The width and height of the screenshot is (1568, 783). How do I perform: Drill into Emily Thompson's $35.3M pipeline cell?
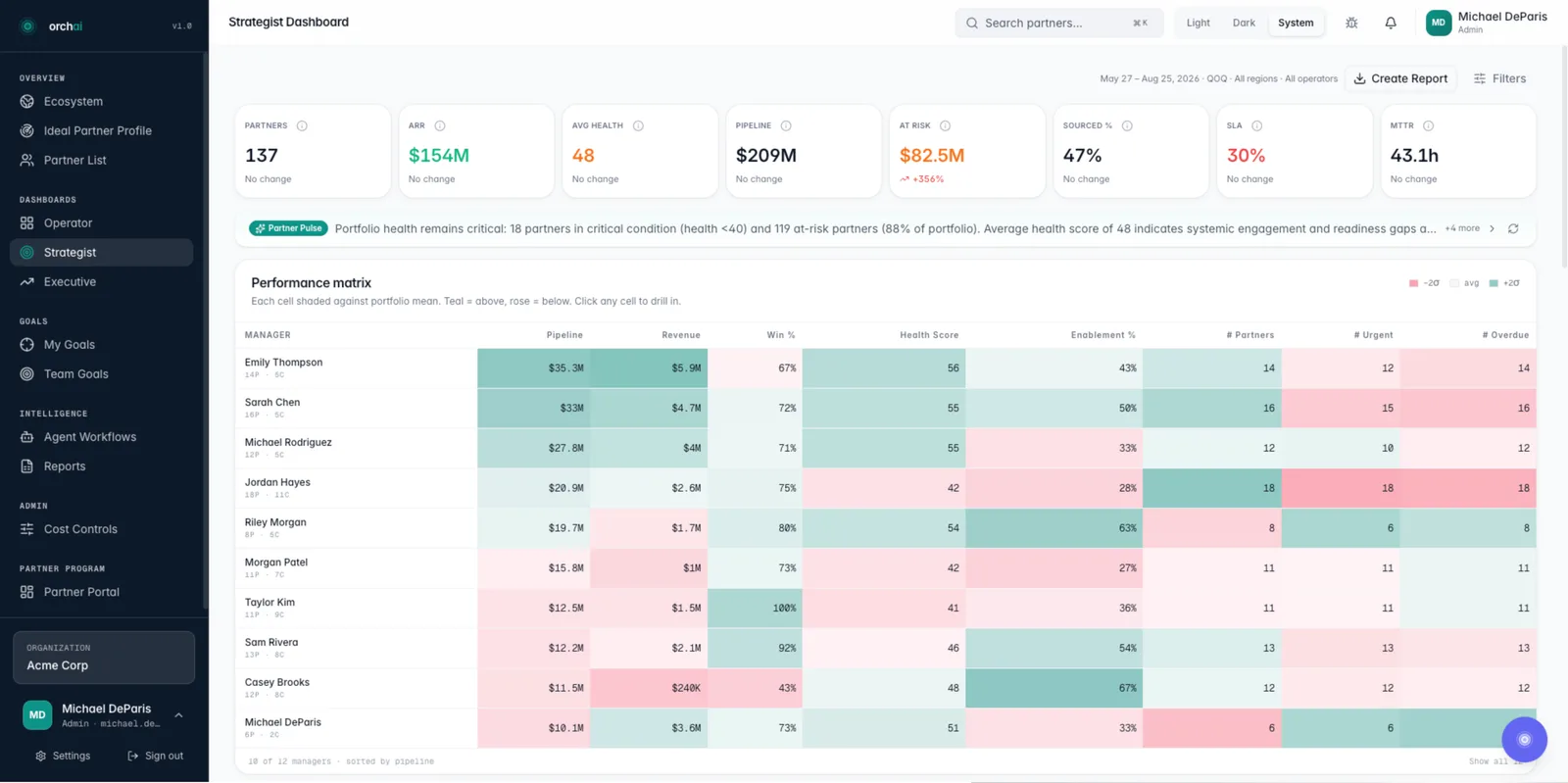[534, 368]
